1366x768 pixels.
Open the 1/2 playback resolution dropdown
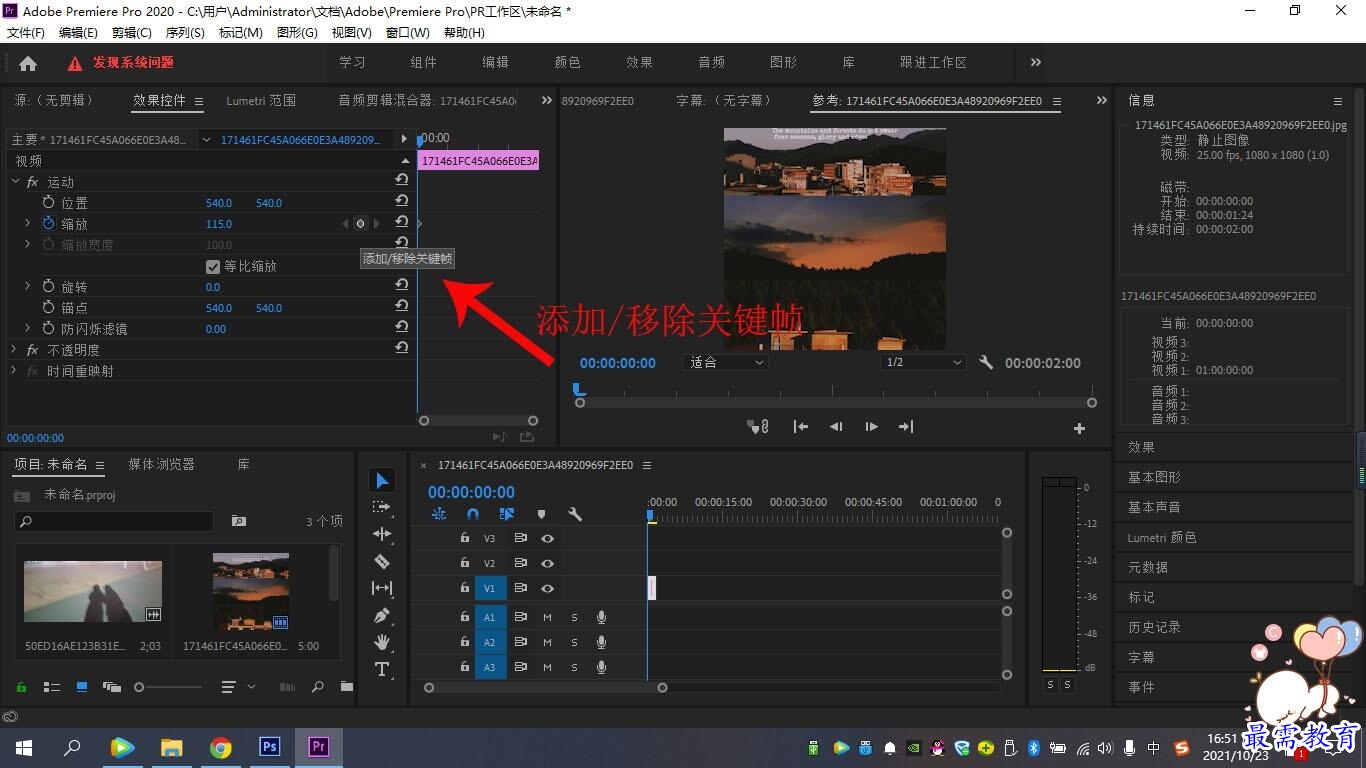(x=923, y=363)
